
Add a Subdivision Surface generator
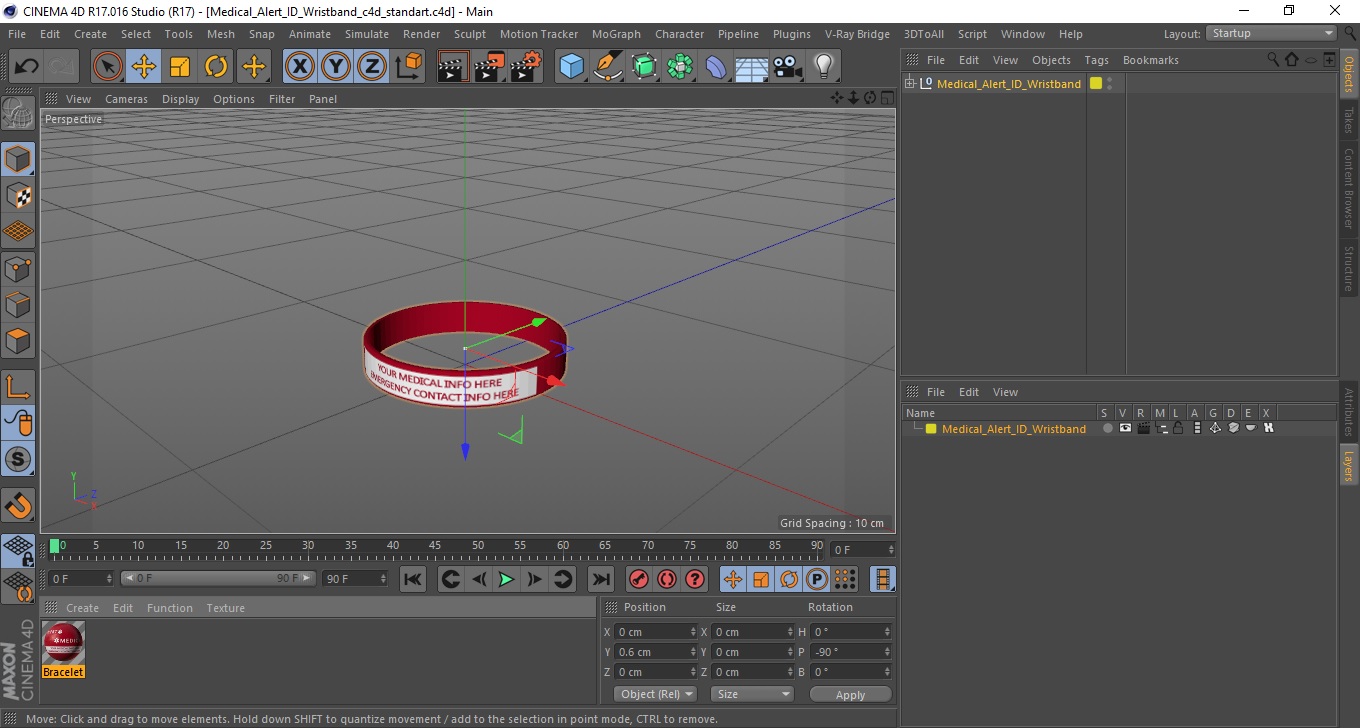(644, 67)
